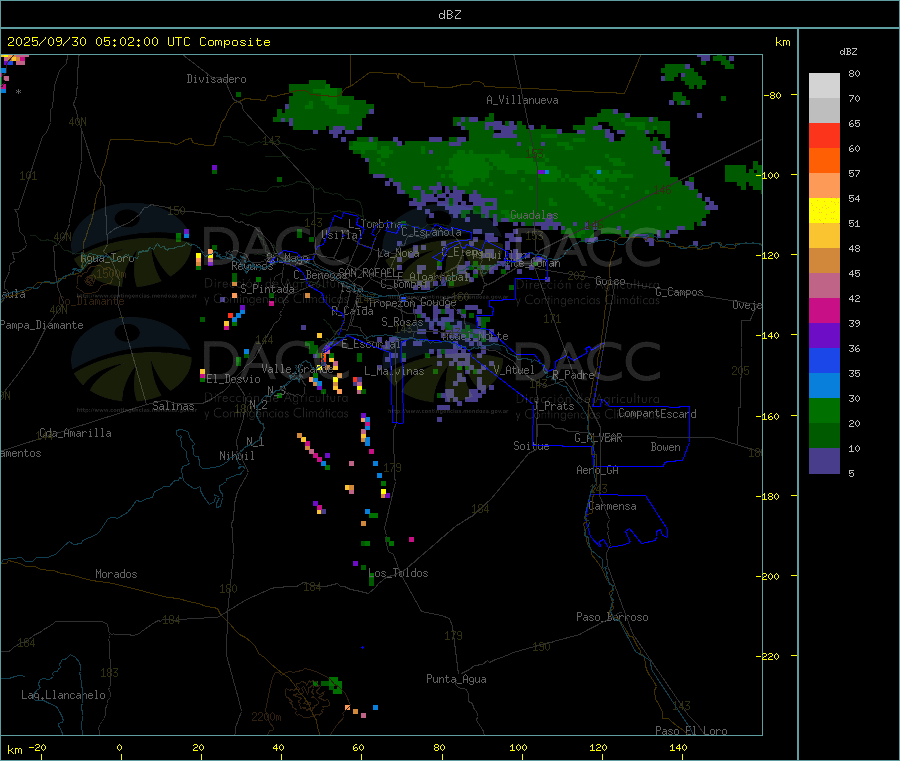The image size is (900, 761).
Task: Click the J_Prats label
Action: click(553, 406)
